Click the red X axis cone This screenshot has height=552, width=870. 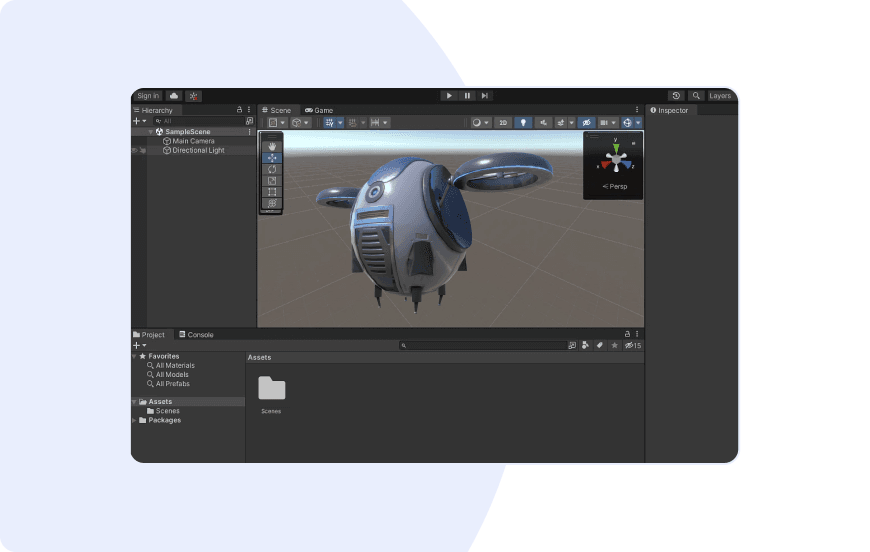605,165
